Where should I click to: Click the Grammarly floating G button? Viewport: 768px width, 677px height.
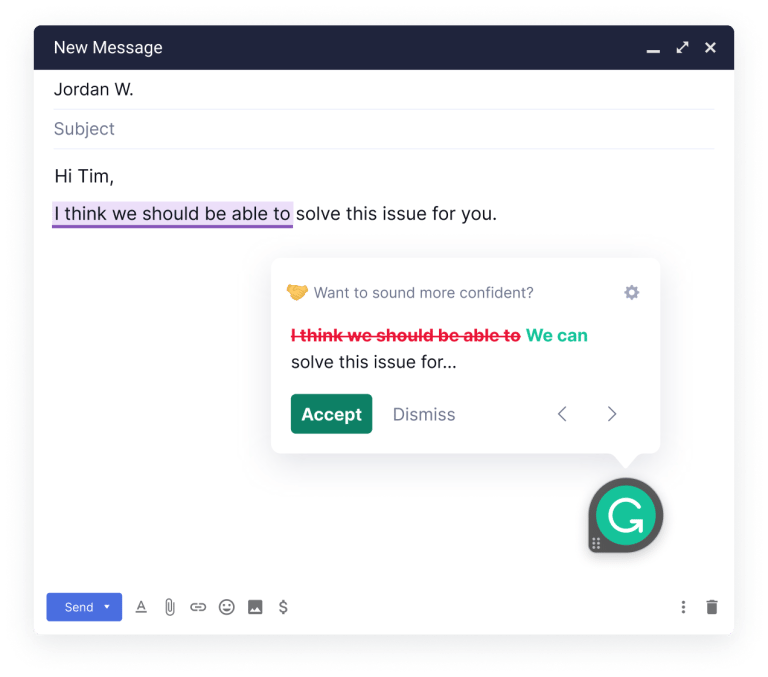(x=625, y=515)
